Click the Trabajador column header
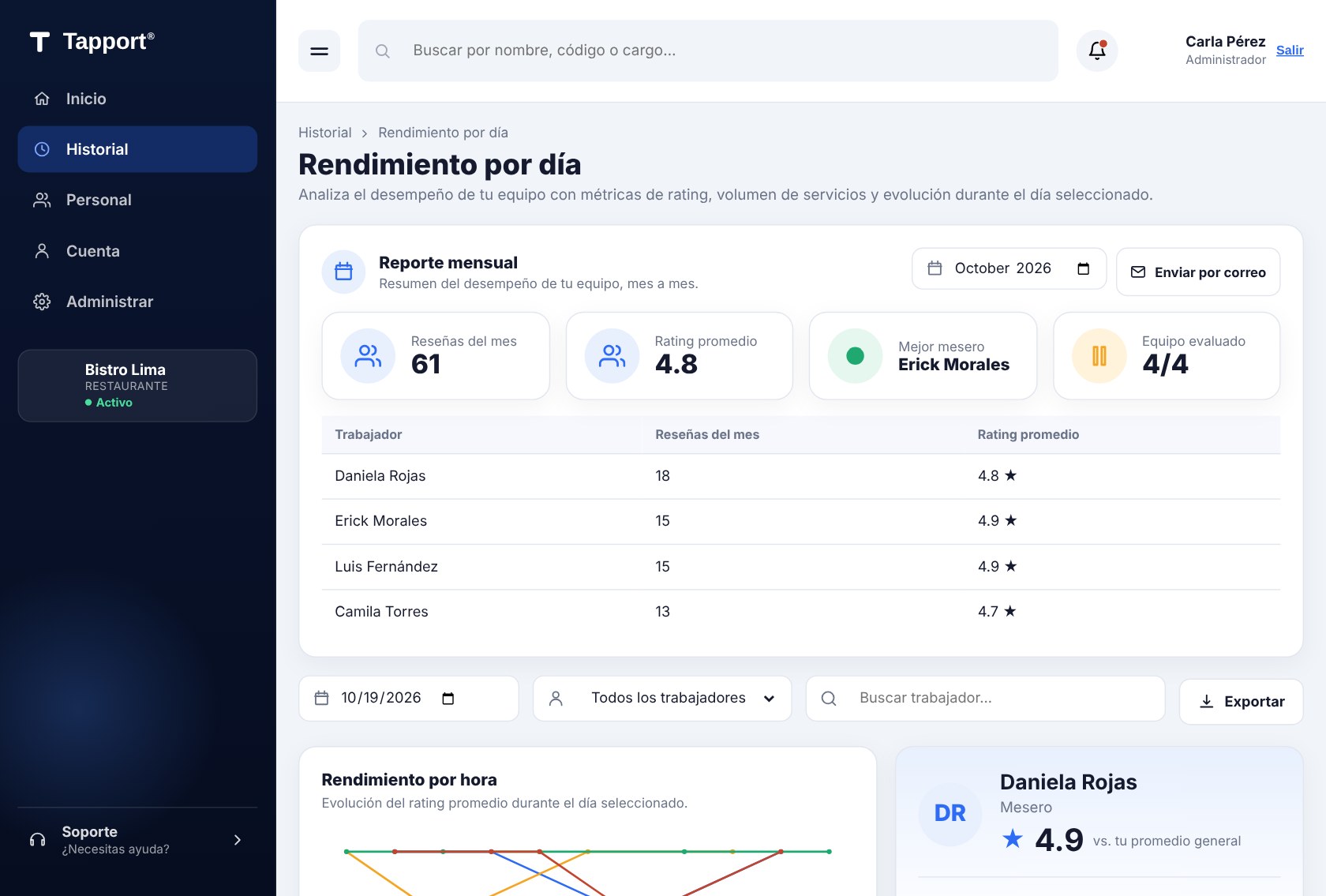The width and height of the screenshot is (1326, 896). pos(369,435)
